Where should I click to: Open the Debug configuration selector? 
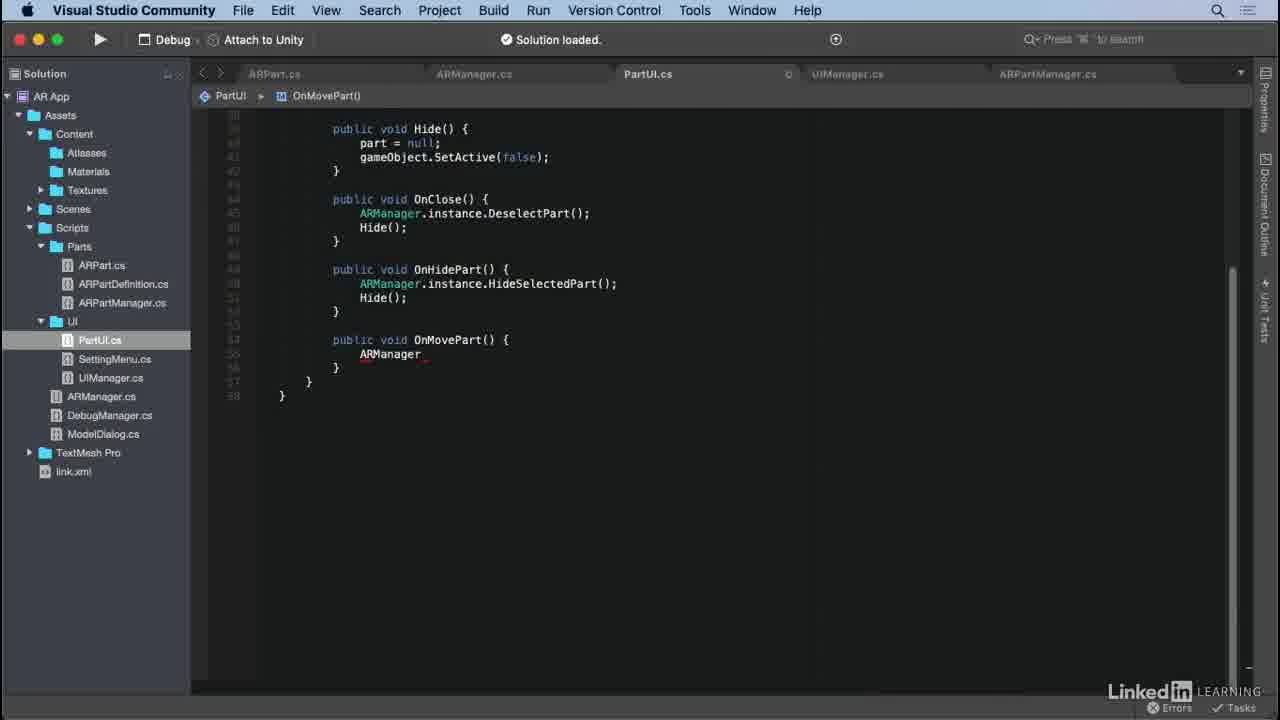(x=164, y=40)
